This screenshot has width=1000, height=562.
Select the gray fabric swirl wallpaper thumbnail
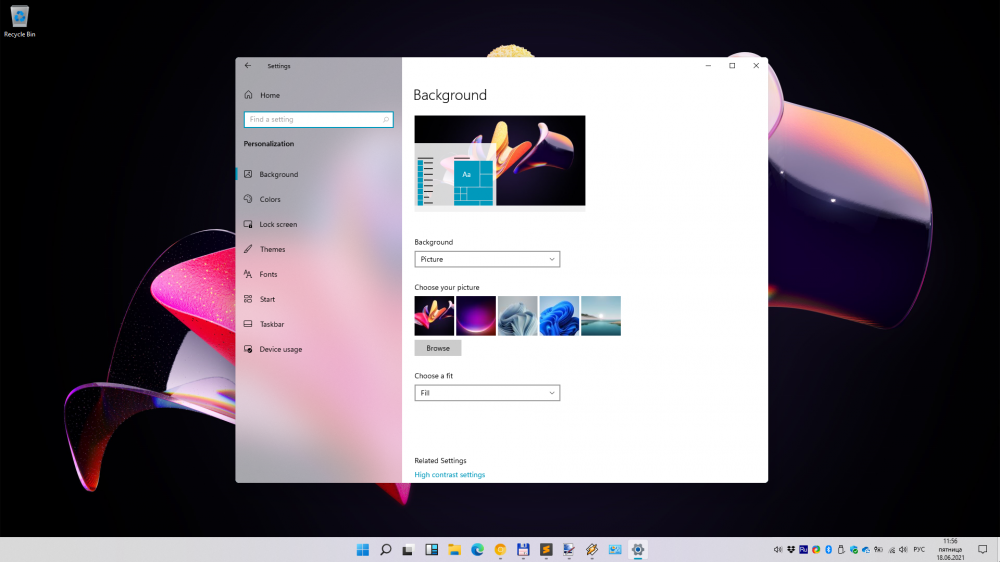pyautogui.click(x=518, y=315)
